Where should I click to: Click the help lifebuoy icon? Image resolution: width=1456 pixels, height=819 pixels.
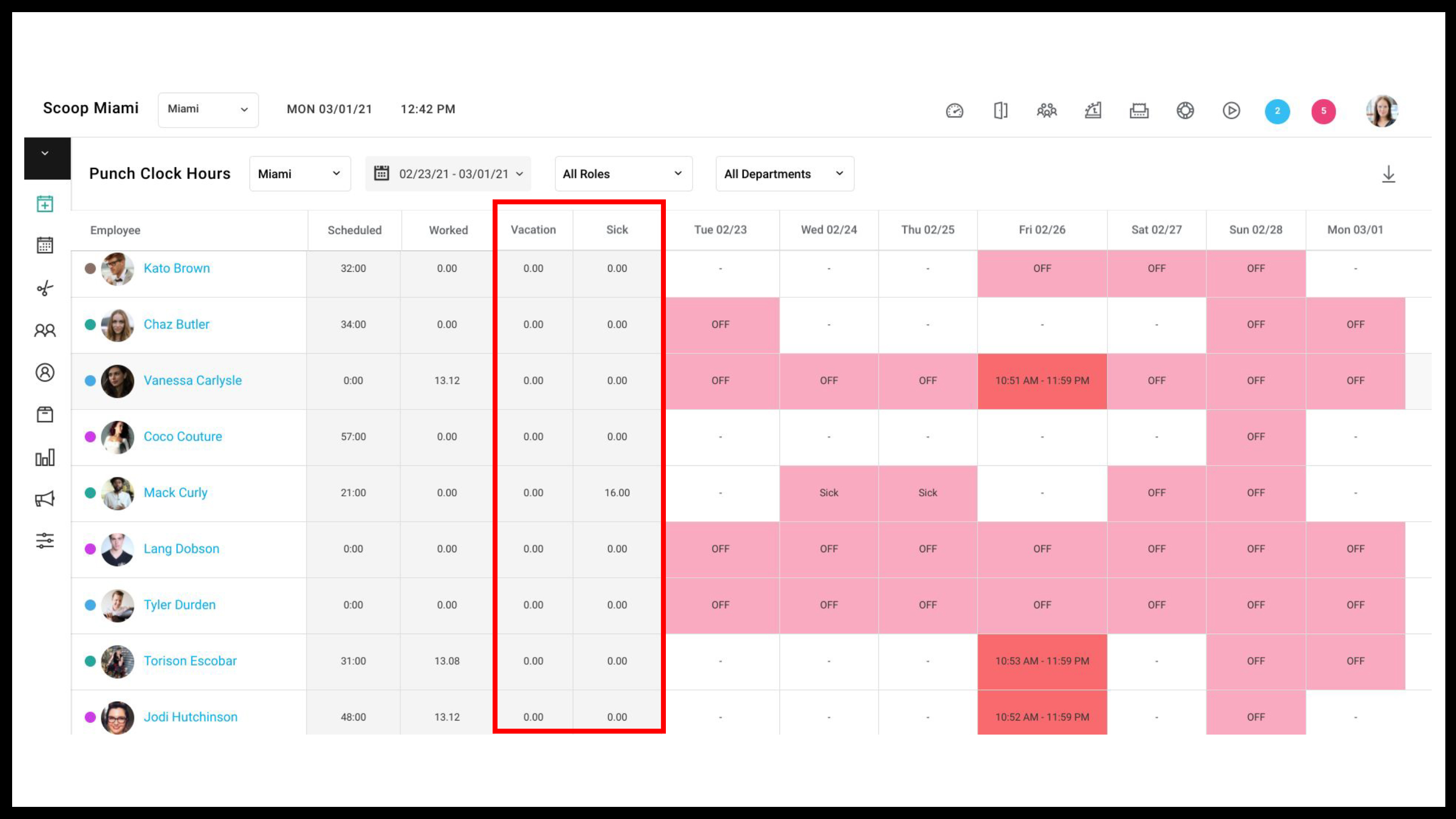[x=1185, y=111]
